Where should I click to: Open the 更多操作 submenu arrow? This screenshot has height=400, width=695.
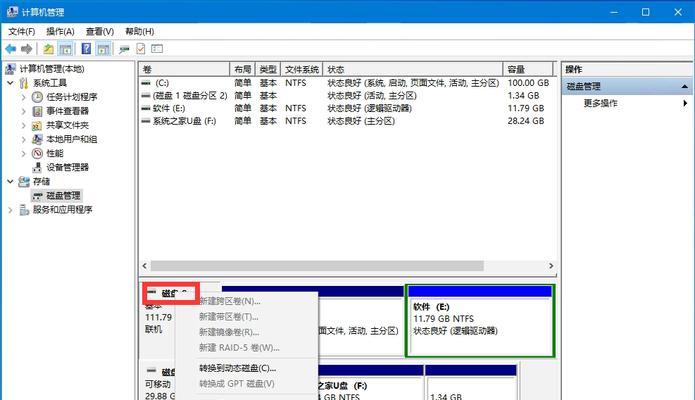[685, 103]
